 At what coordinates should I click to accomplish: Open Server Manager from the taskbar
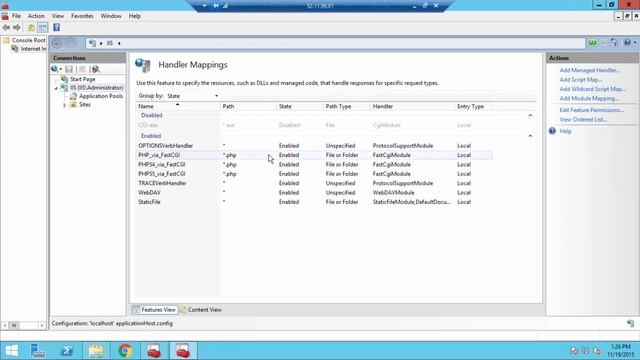click(x=38, y=351)
